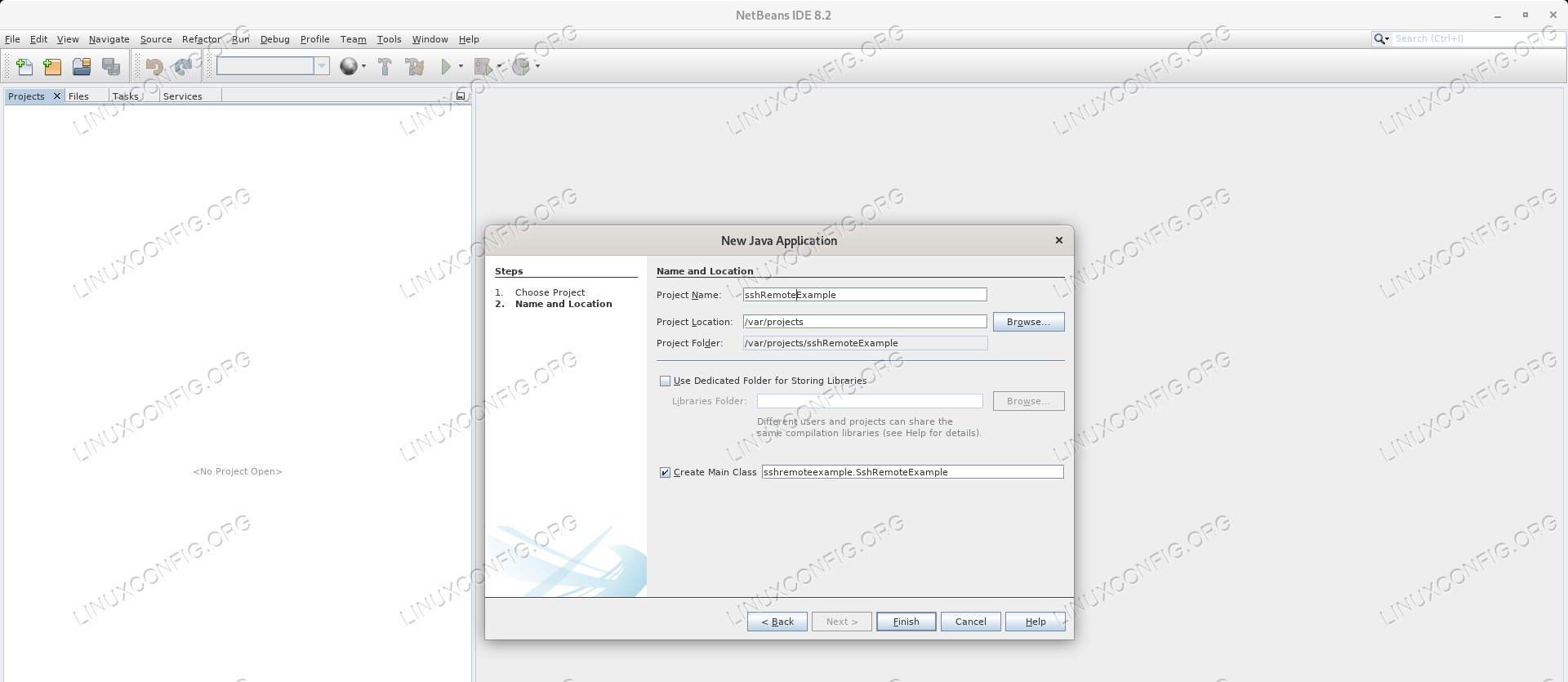This screenshot has height=682, width=1568.
Task: Open the Refactor menu
Action: click(201, 39)
